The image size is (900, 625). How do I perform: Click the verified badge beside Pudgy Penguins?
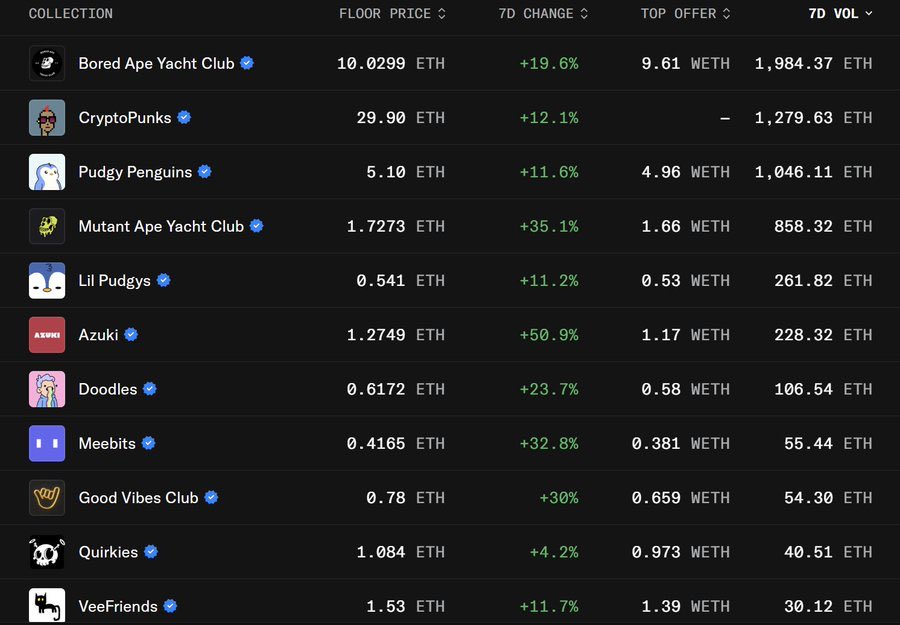tap(205, 172)
